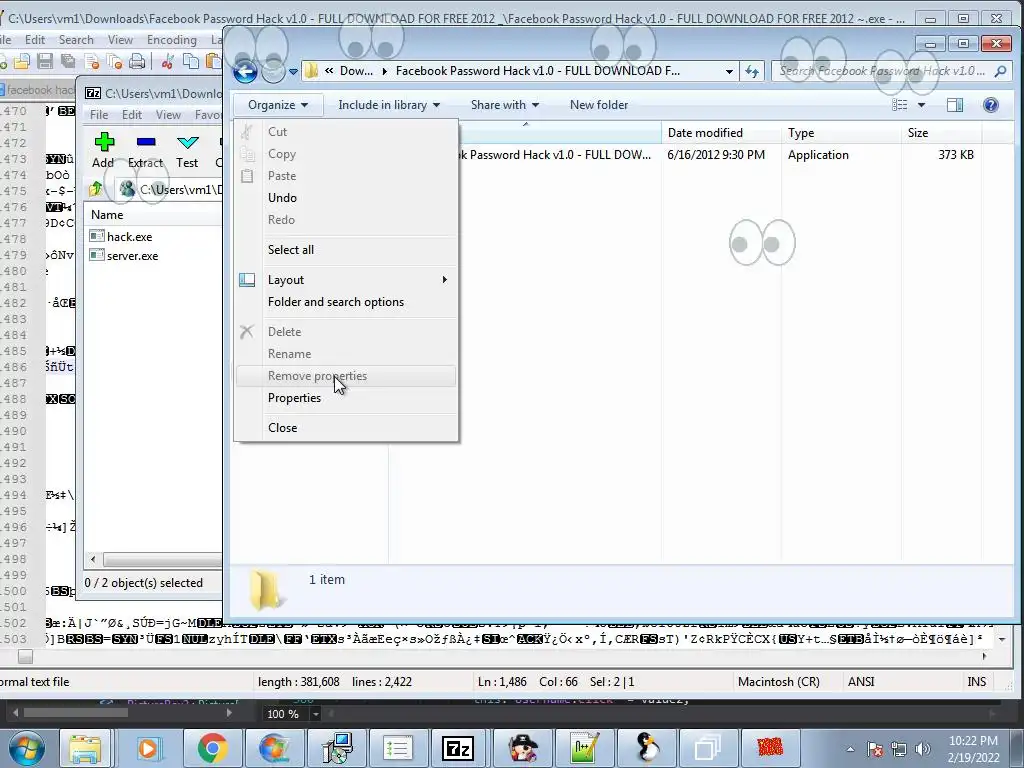The width and height of the screenshot is (1024, 768).
Task: Click Save All icon in Notepad++ toolbar
Action: coord(68,61)
